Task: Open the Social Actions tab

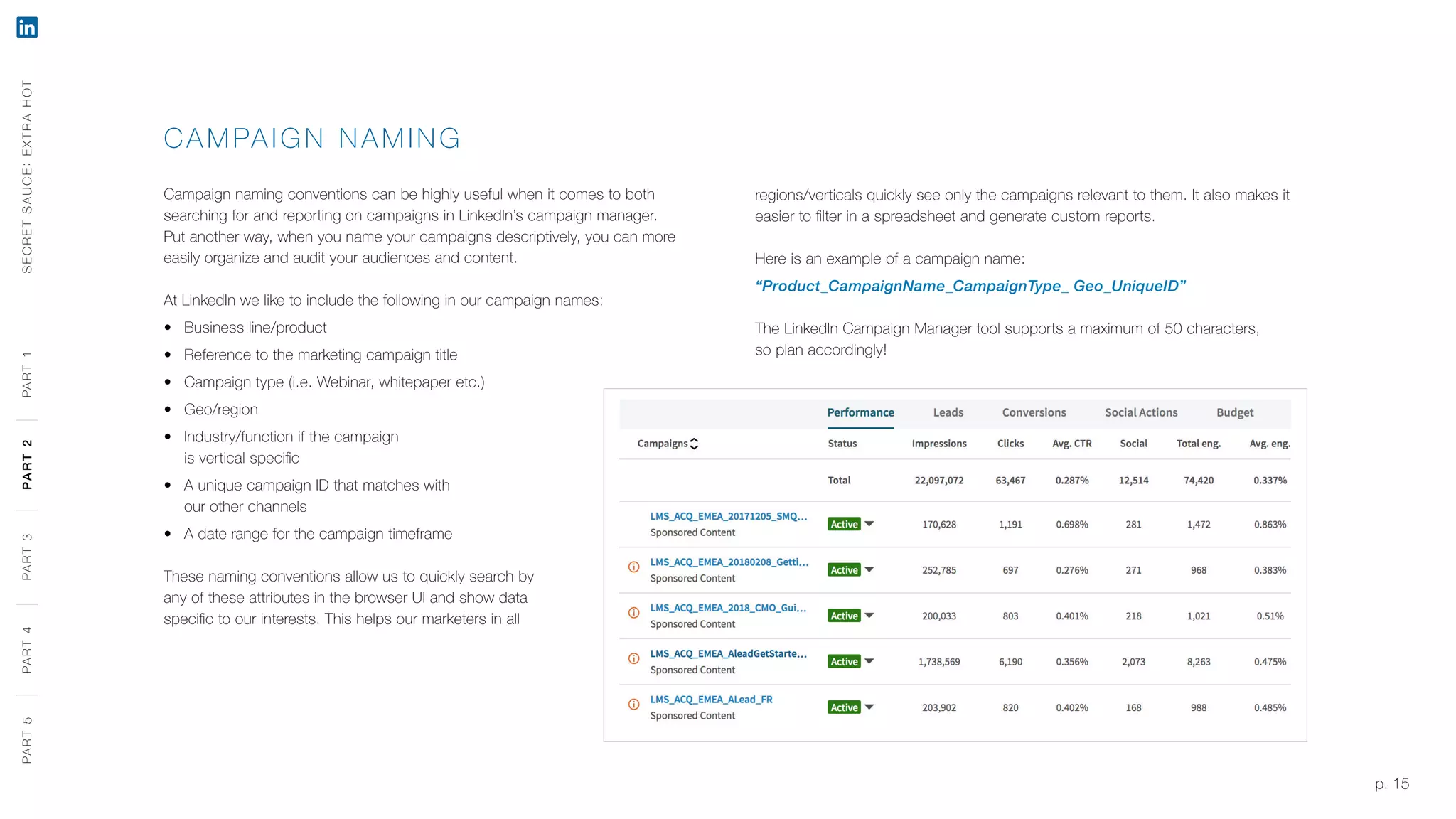Action: pos(1141,412)
